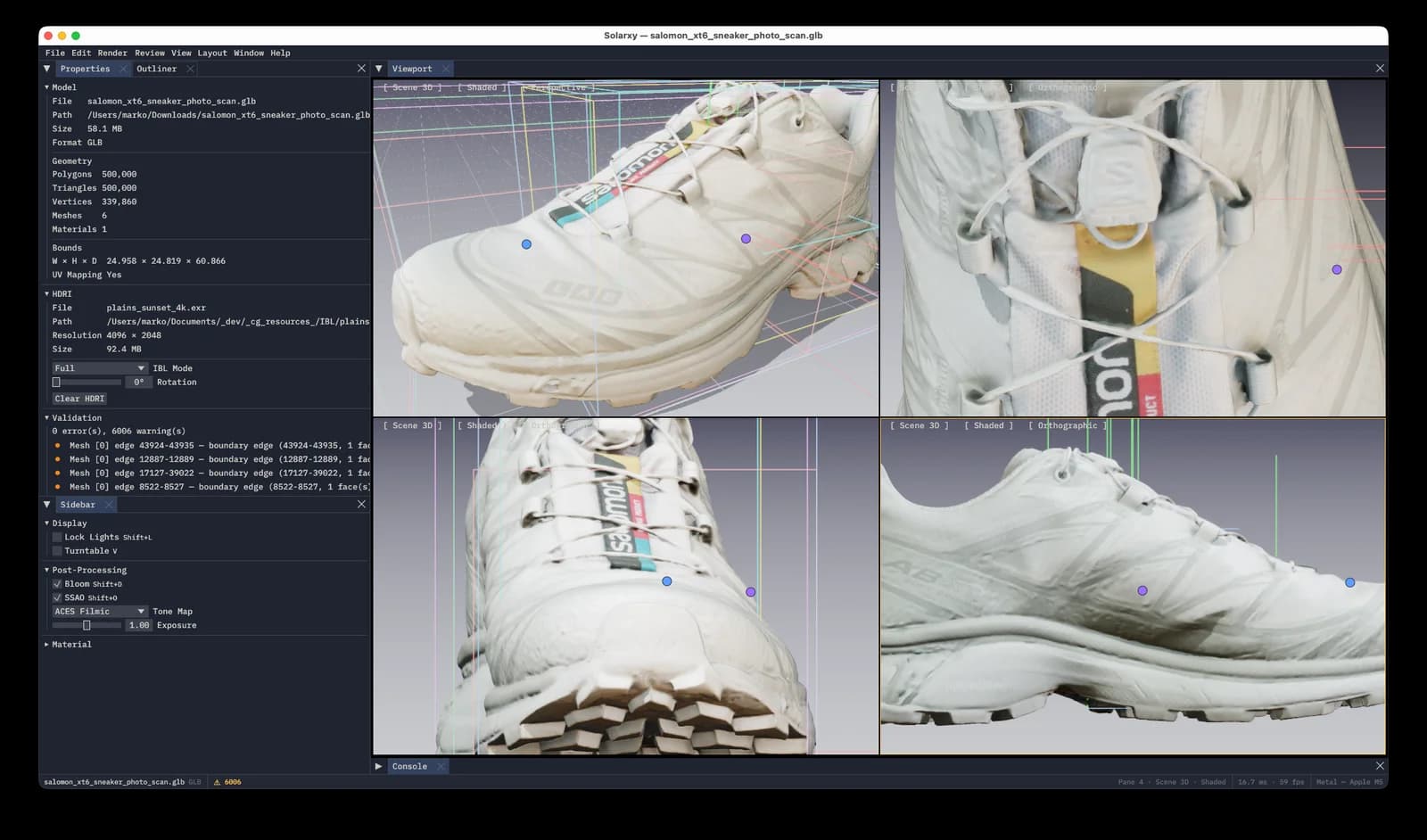Select purple light handle in the side-view pane
The width and height of the screenshot is (1427, 840).
1142,591
